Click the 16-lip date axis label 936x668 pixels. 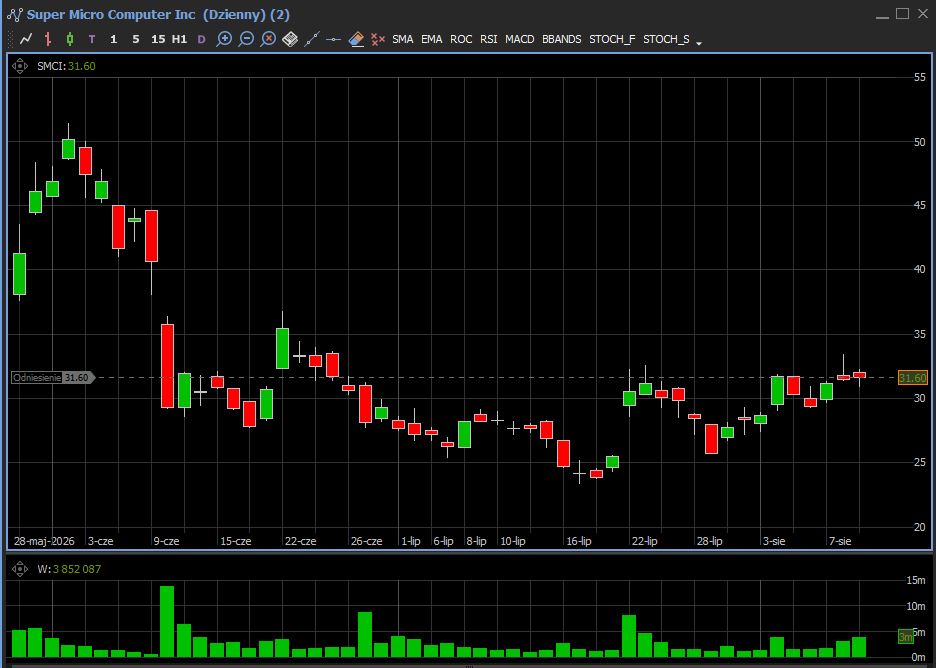(578, 541)
